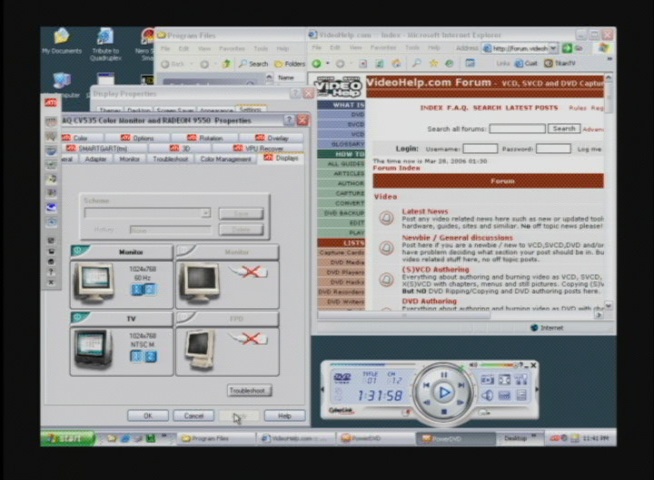
Task: Click the Latest News forum icon
Action: 387,218
